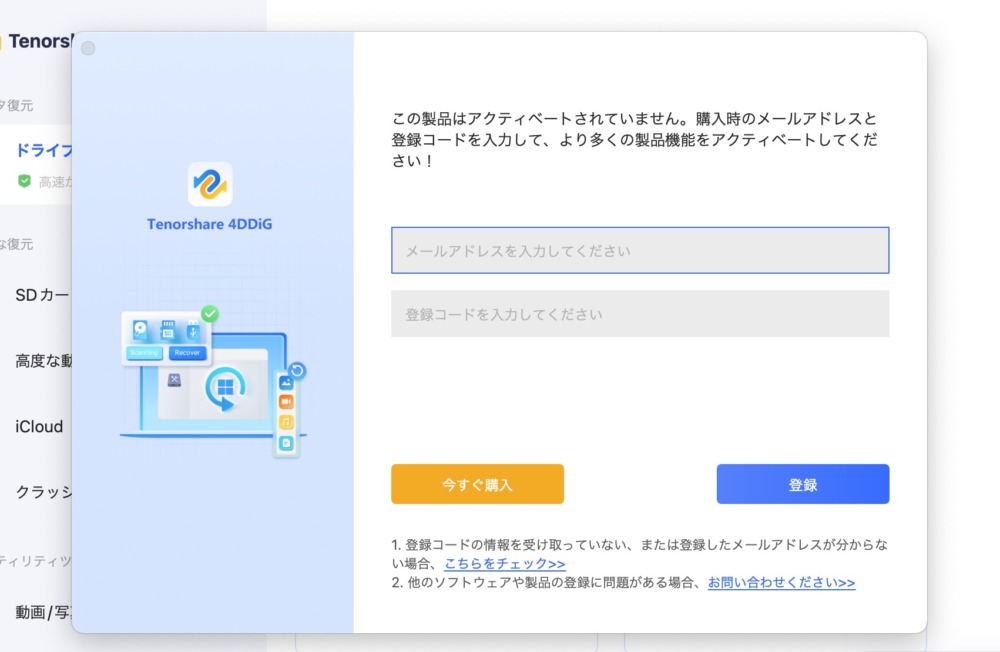1000x652 pixels.
Task: Click the orange 今すぐ購入 button
Action: pos(477,484)
